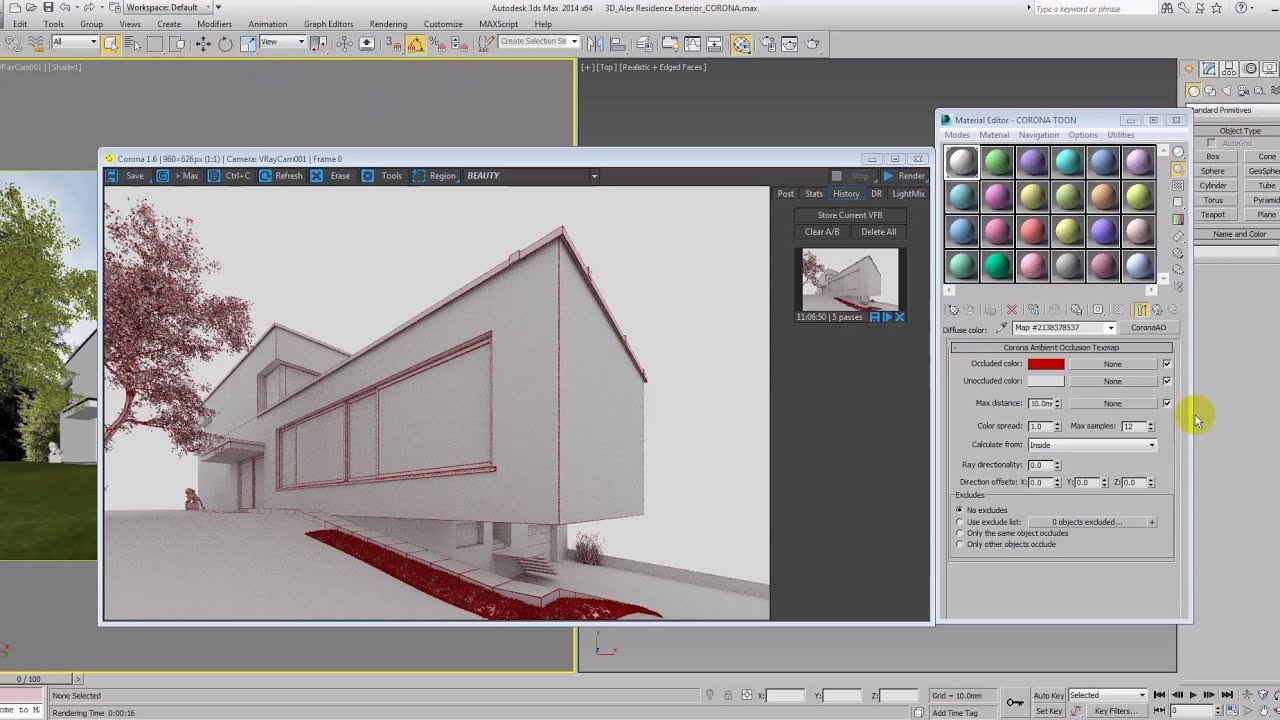Open the Graph Editors menu
Image resolution: width=1280 pixels, height=720 pixels.
click(328, 24)
